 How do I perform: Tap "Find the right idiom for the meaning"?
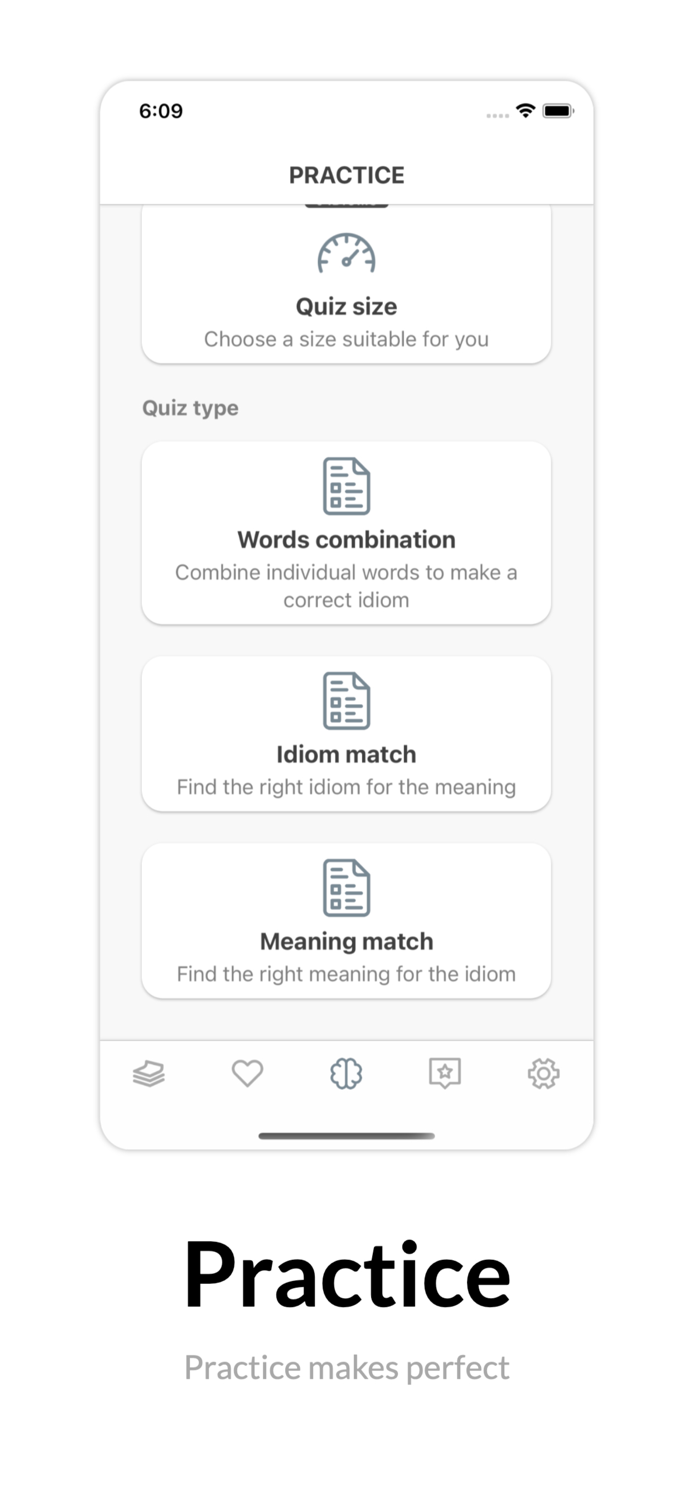click(x=346, y=787)
